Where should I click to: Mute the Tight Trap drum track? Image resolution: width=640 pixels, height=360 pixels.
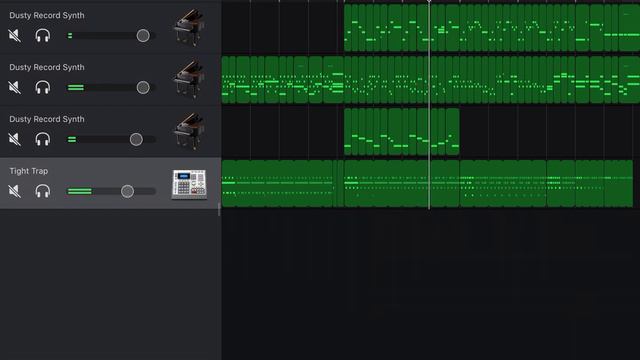pos(15,191)
